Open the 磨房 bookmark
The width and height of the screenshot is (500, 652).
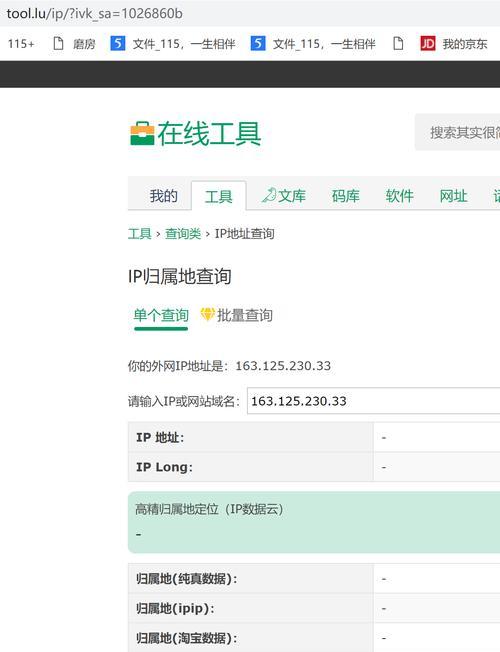pyautogui.click(x=84, y=44)
